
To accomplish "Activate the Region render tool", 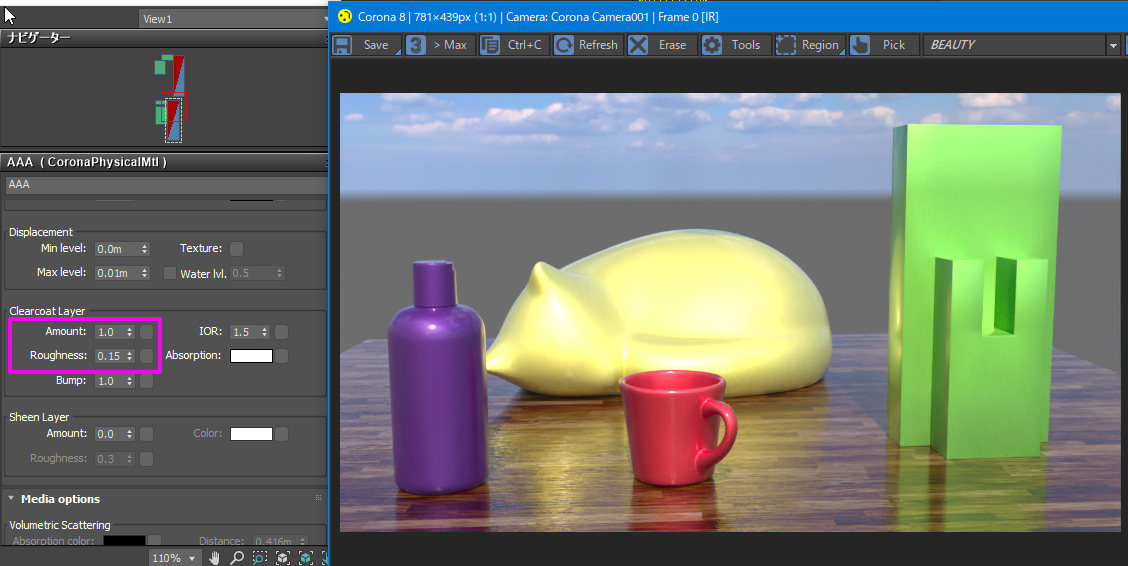I will pyautogui.click(x=809, y=45).
